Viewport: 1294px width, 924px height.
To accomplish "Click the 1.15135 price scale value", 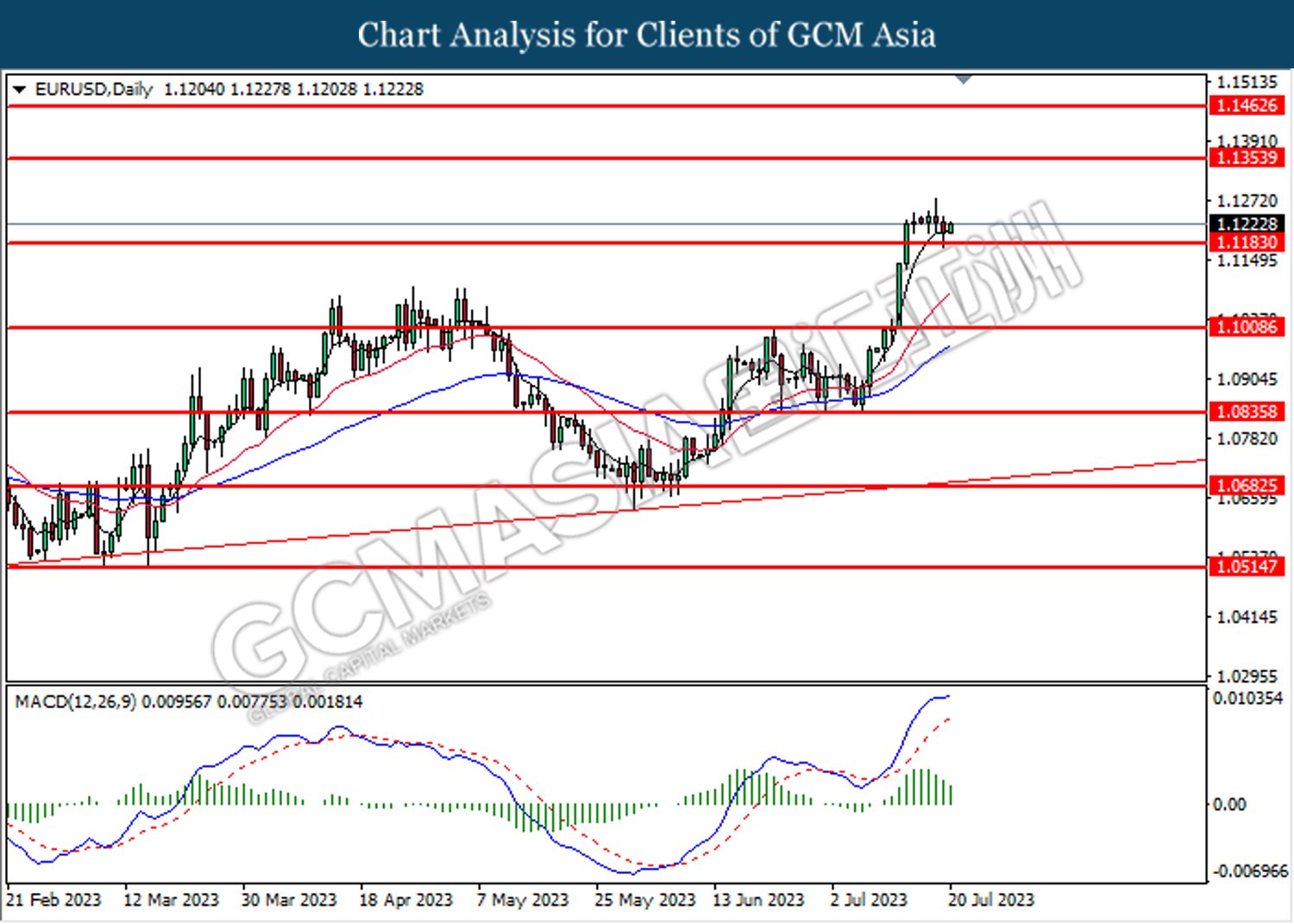I will point(1247,82).
